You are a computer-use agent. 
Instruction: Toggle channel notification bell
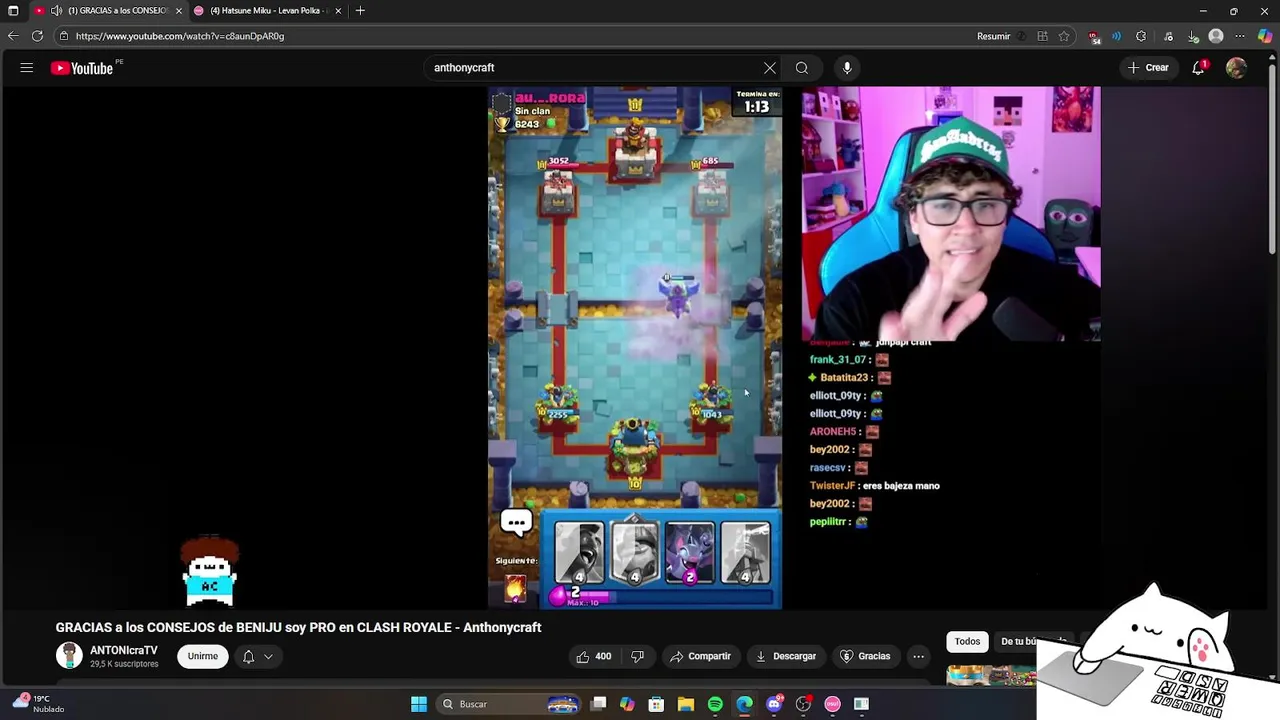tap(248, 656)
